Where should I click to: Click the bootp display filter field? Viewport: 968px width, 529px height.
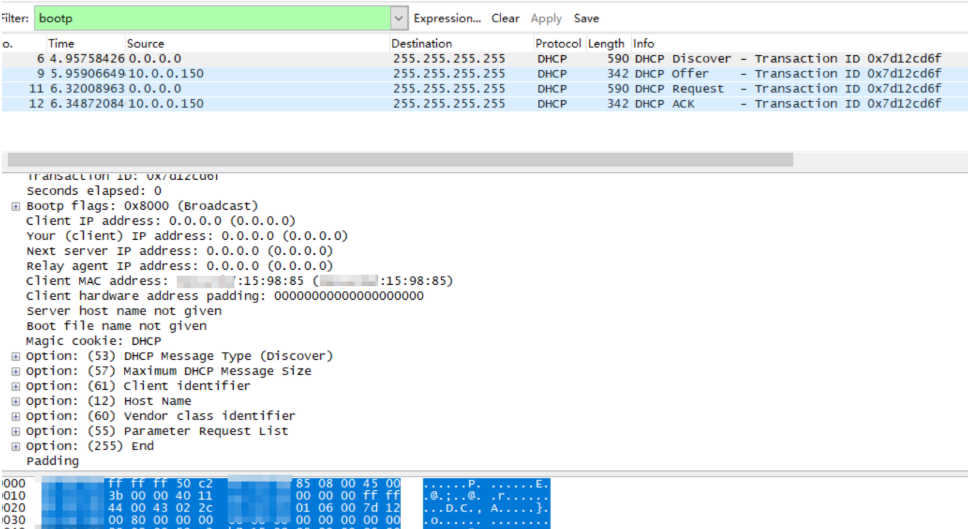[213, 19]
